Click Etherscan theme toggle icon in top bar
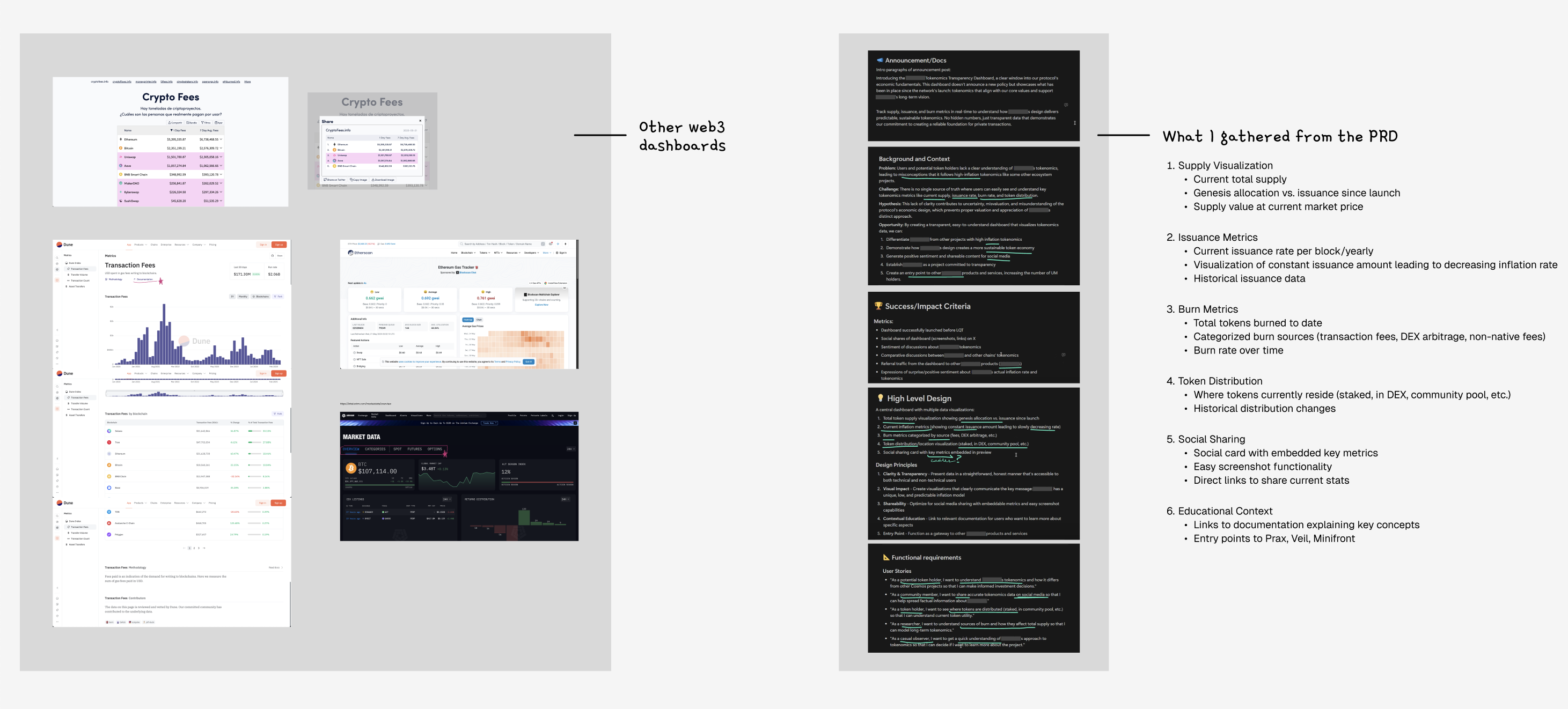This screenshot has height=709, width=1568. click(x=558, y=244)
